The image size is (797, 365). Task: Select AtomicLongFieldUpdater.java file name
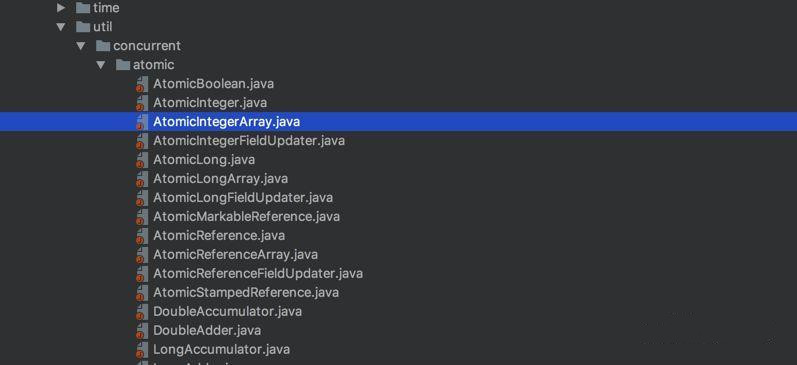pyautogui.click(x=243, y=197)
